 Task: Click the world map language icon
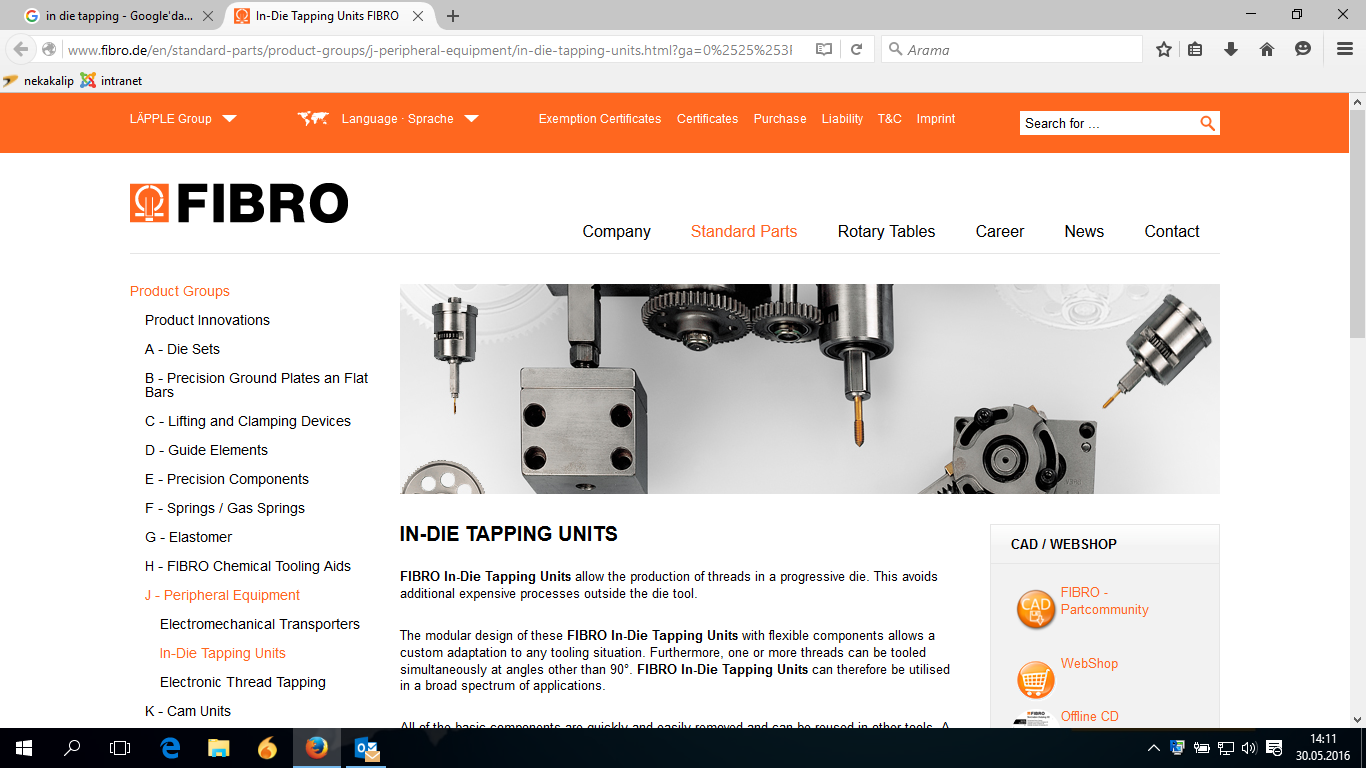tap(313, 118)
